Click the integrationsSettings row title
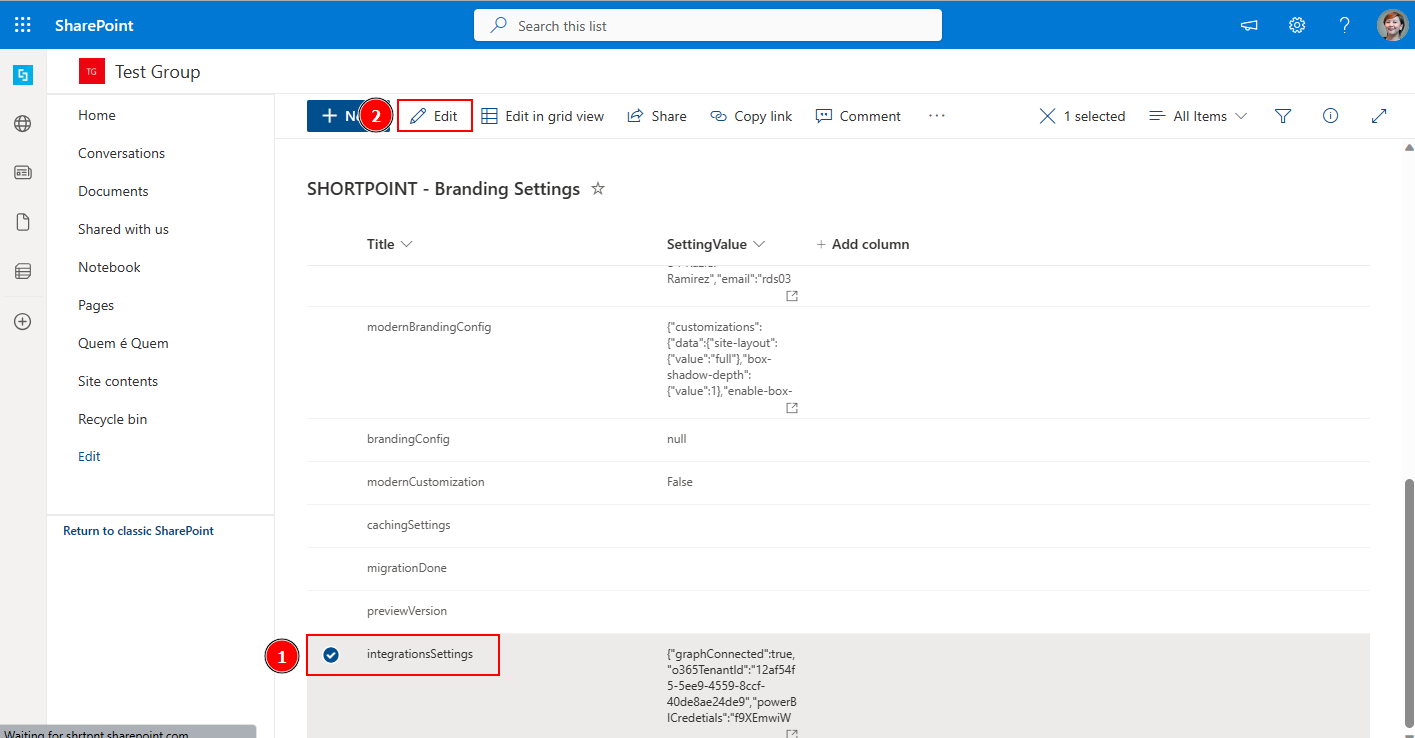The height and width of the screenshot is (738, 1415). pyautogui.click(x=420, y=654)
